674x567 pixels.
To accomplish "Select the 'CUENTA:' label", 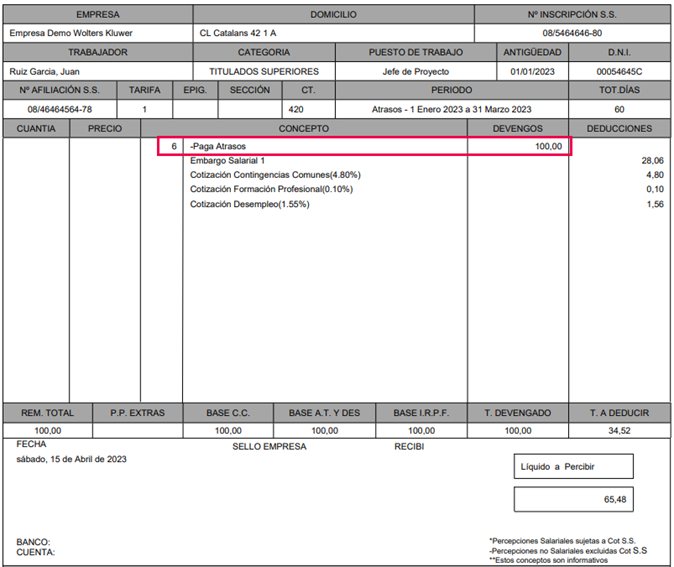I will pyautogui.click(x=36, y=552).
